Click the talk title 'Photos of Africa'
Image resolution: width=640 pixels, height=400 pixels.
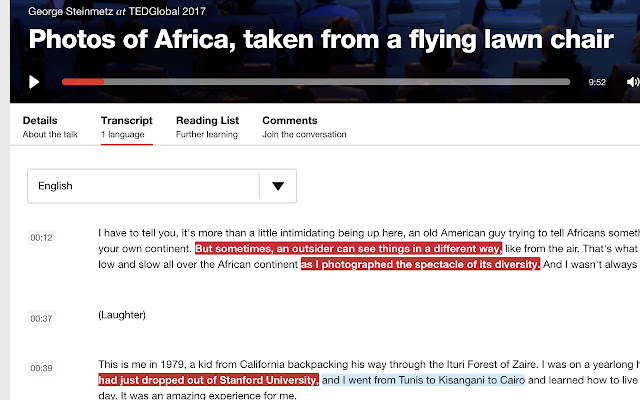point(321,39)
